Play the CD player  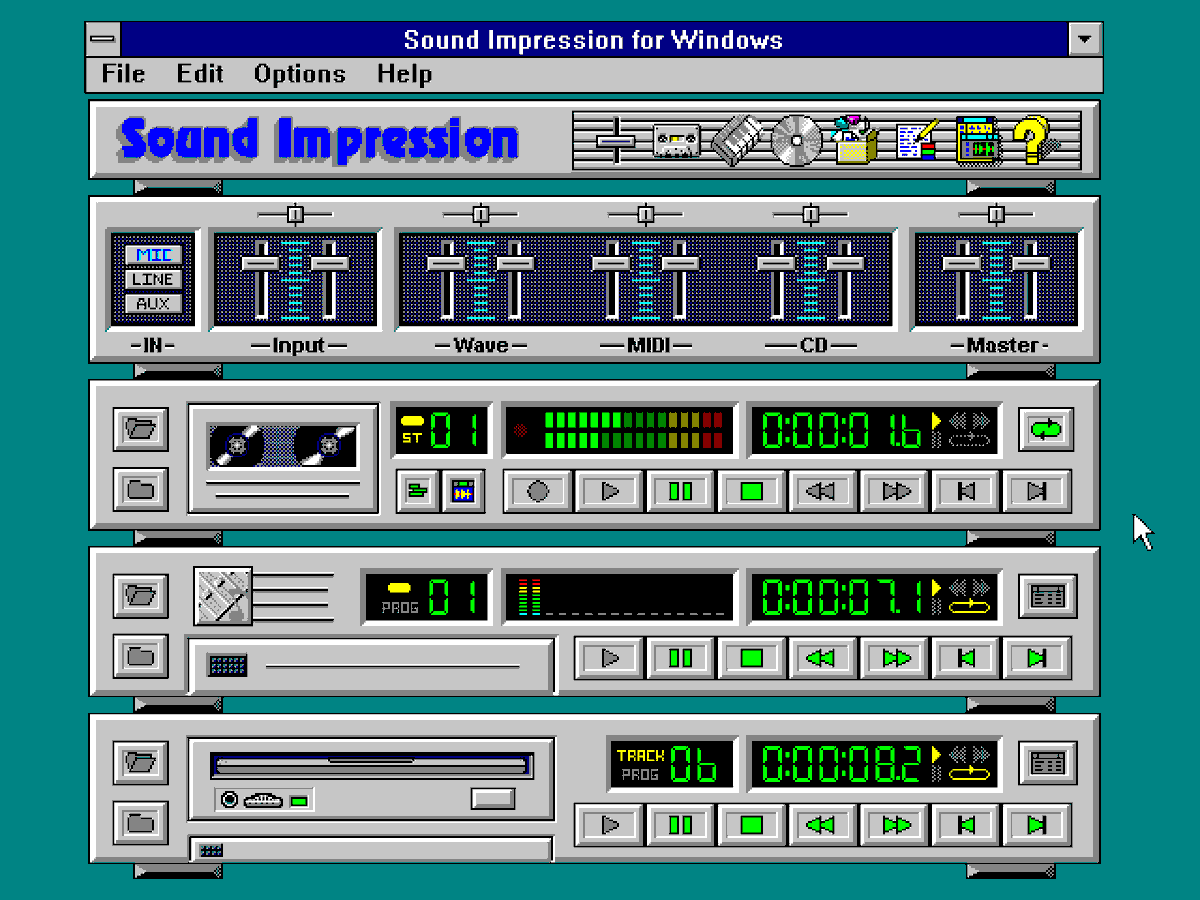tap(610, 825)
